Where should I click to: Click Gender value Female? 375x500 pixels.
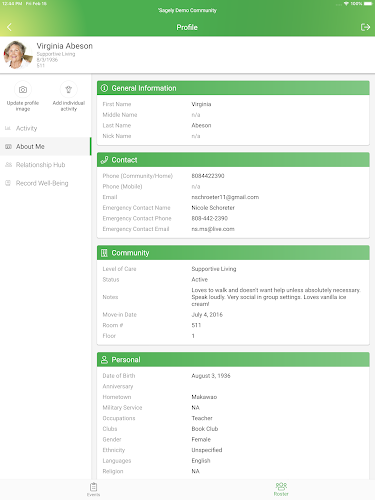201,439
